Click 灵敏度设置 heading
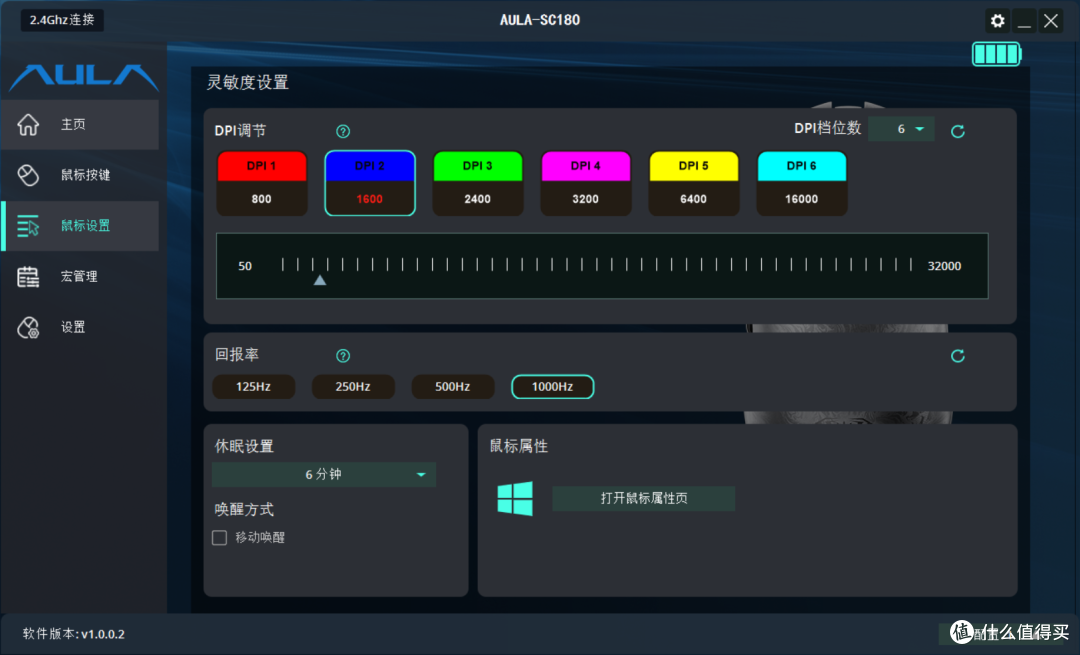The width and height of the screenshot is (1080, 655). [x=247, y=83]
